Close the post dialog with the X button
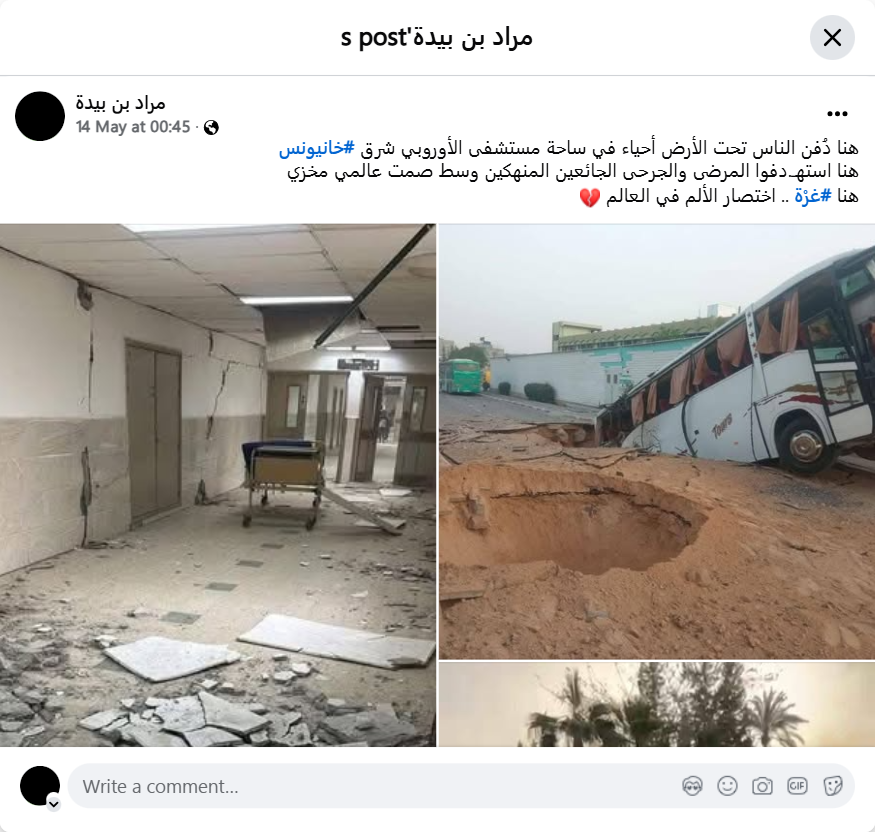Image resolution: width=875 pixels, height=832 pixels. (832, 37)
